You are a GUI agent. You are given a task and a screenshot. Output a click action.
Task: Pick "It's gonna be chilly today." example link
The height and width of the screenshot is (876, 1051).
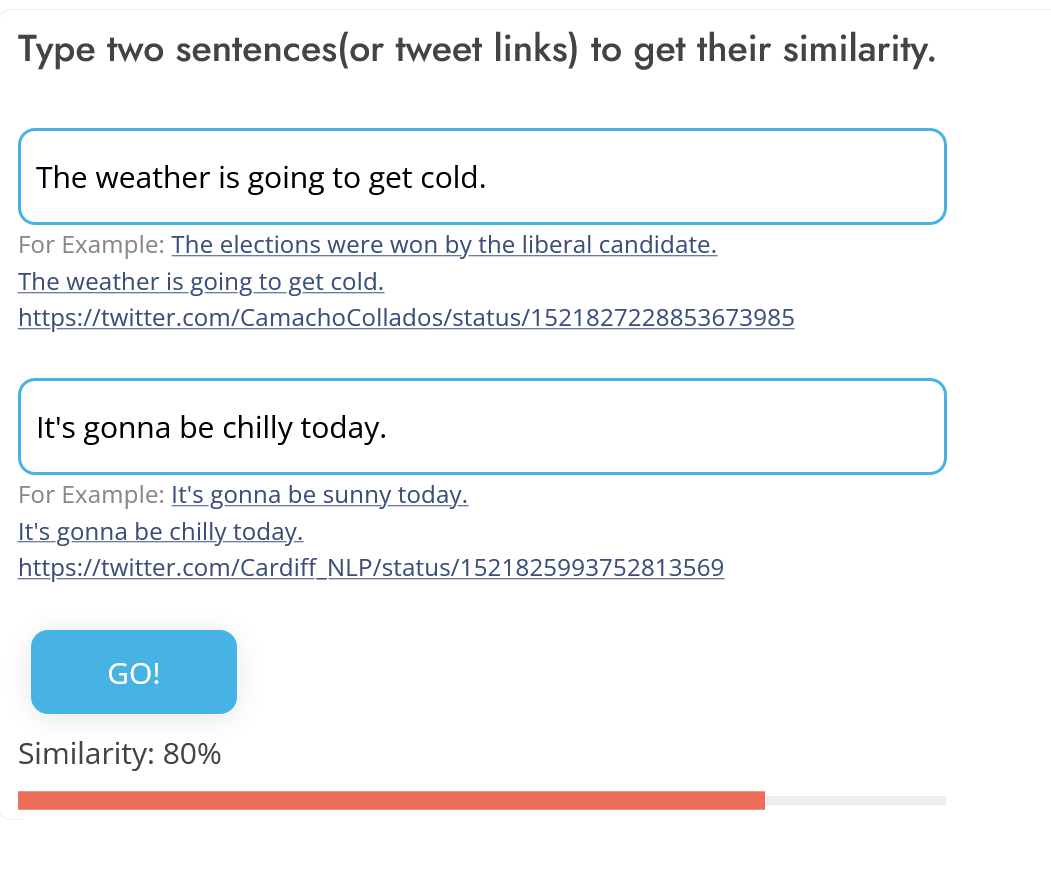point(160,531)
